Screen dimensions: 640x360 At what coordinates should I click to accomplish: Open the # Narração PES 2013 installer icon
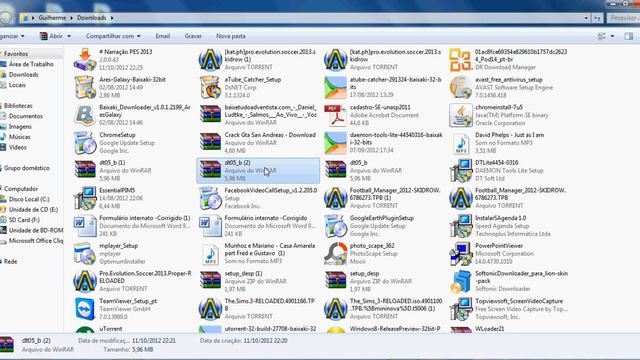click(x=85, y=60)
